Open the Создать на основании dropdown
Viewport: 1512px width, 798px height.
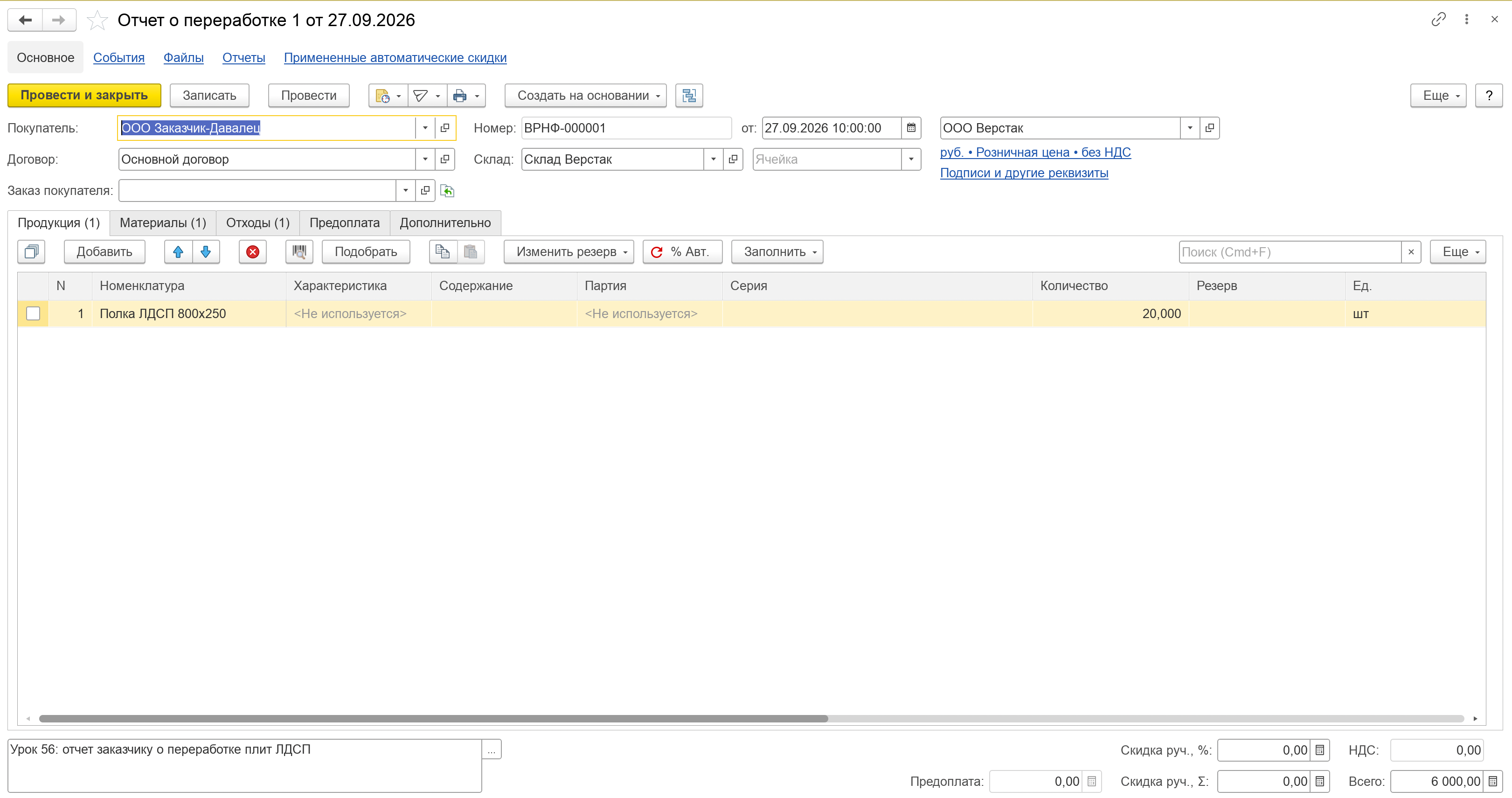[586, 96]
